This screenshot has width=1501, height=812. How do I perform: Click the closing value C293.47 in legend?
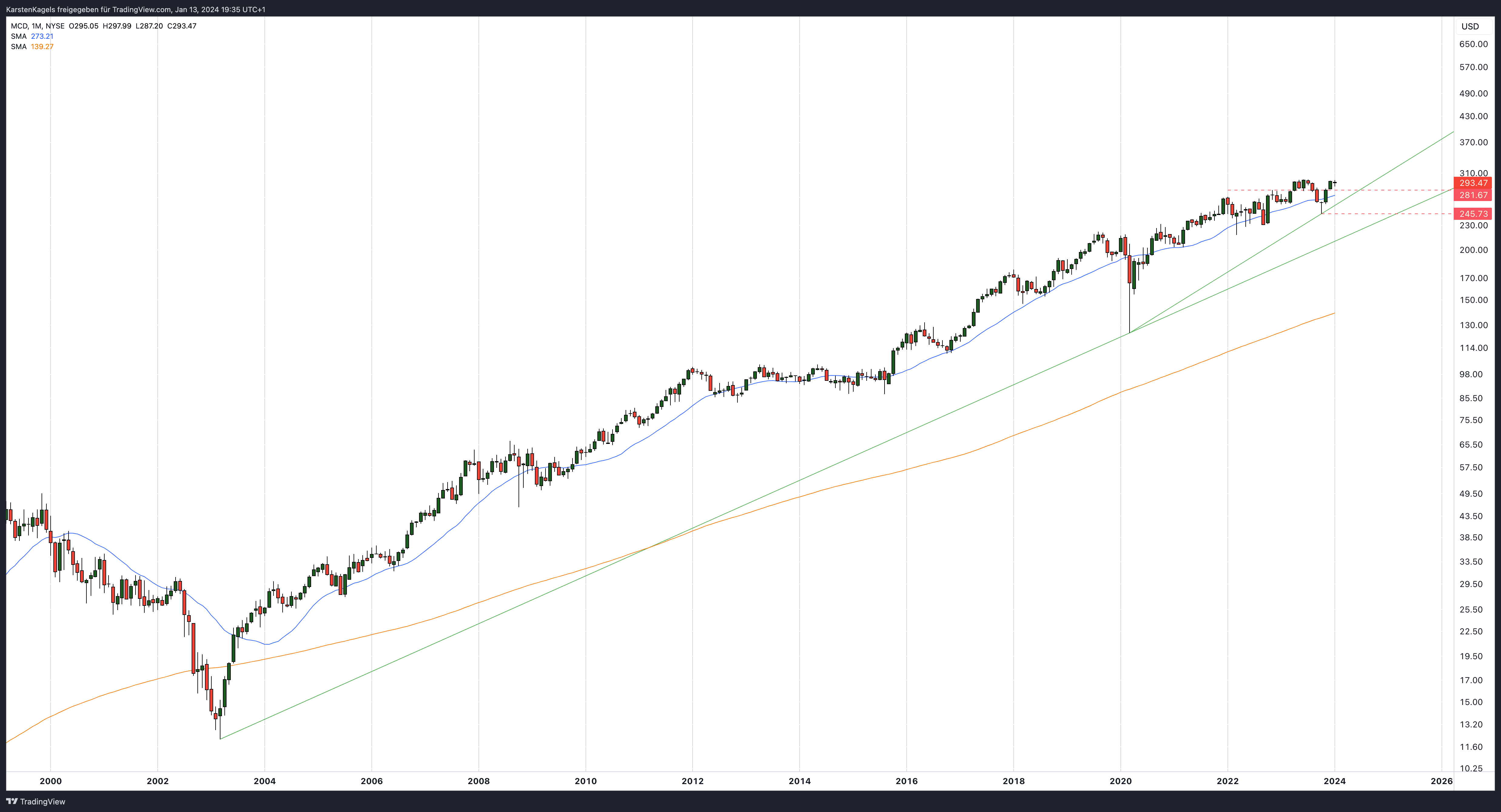tap(182, 26)
